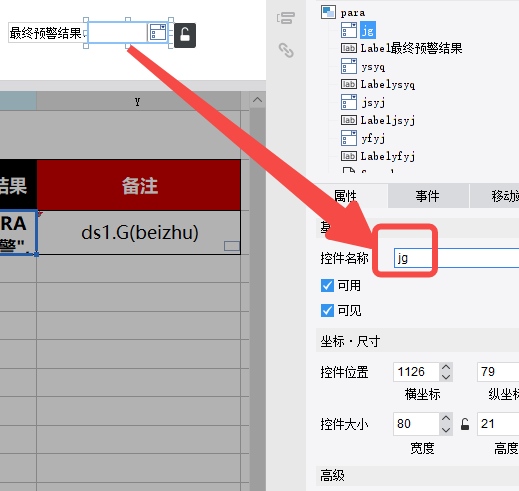This screenshot has width=519, height=491.
Task: Click the combo box icon beside jg
Action: pos(349,30)
